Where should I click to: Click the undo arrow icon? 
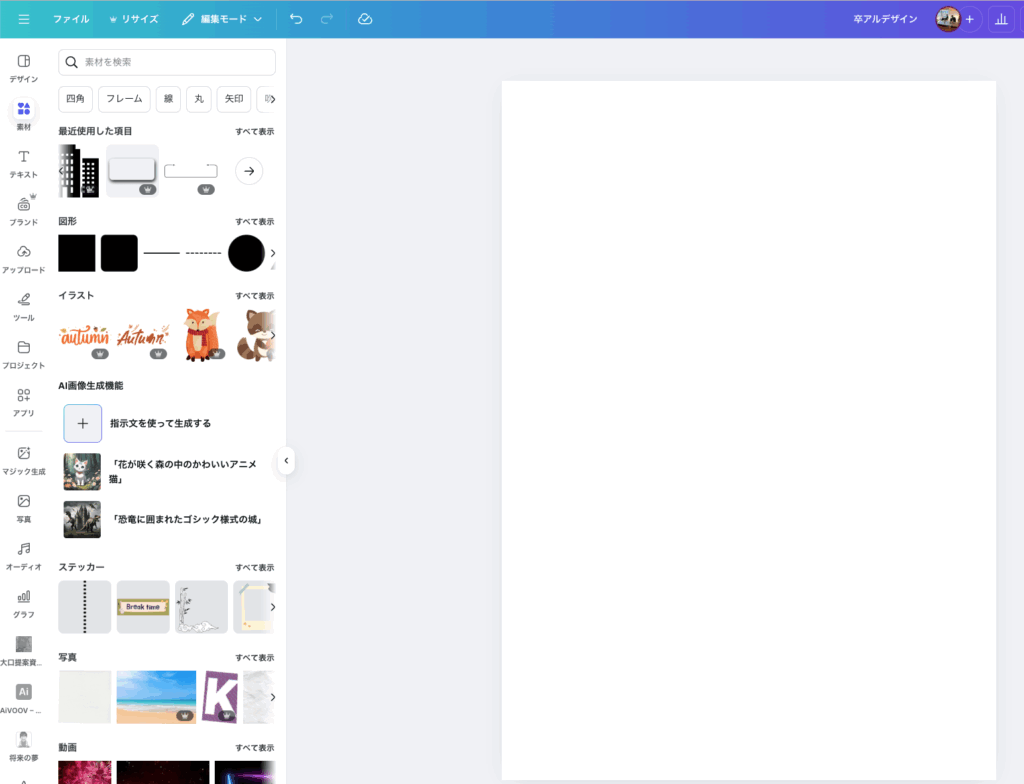point(295,19)
